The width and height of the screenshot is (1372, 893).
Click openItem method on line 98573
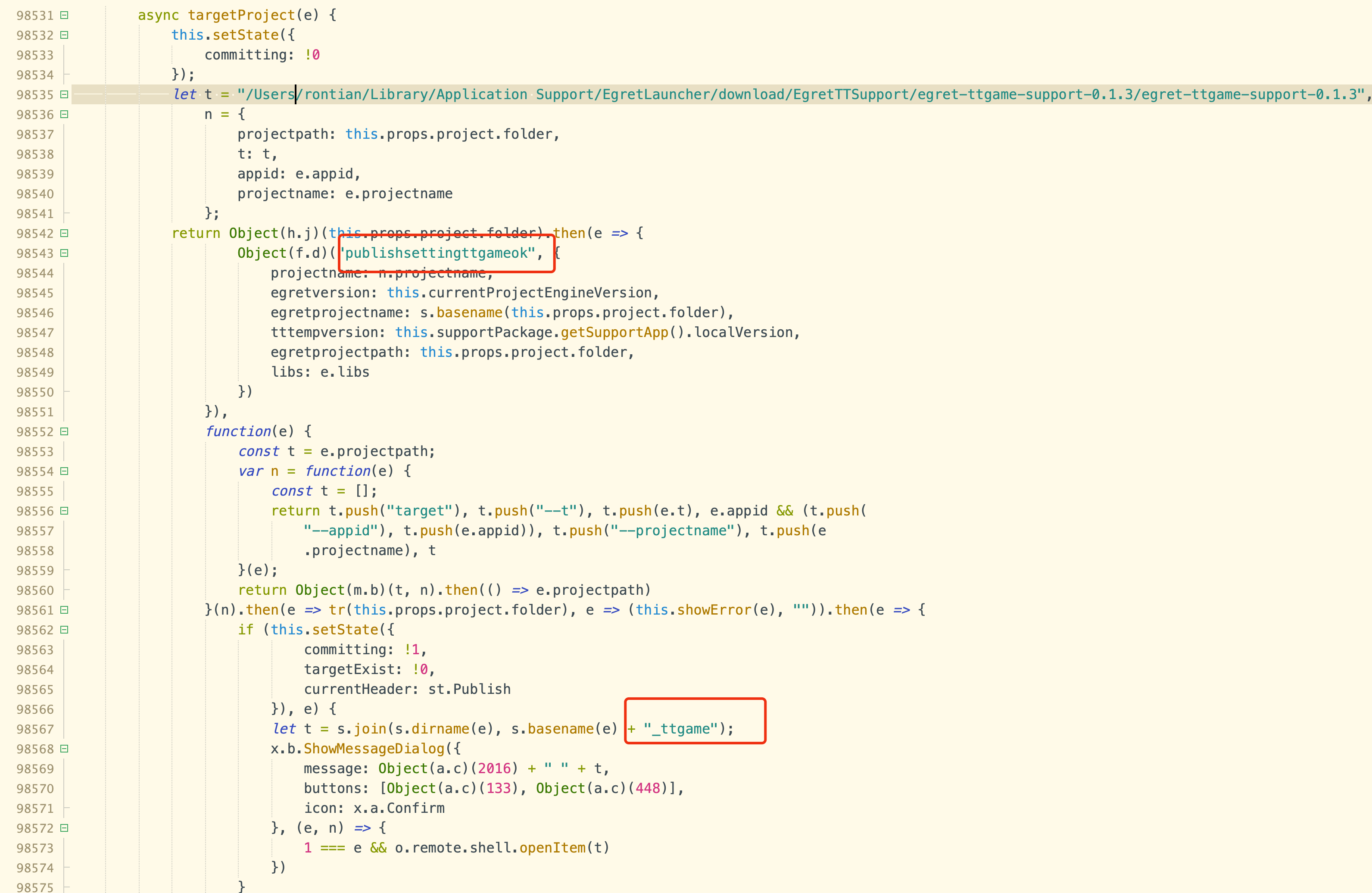coord(552,847)
